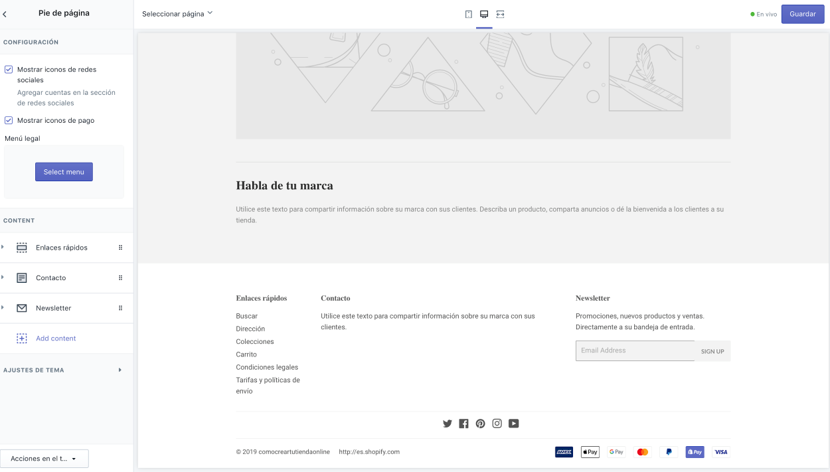Switch to mobile preview icon
The height and width of the screenshot is (472, 830).
coord(468,14)
